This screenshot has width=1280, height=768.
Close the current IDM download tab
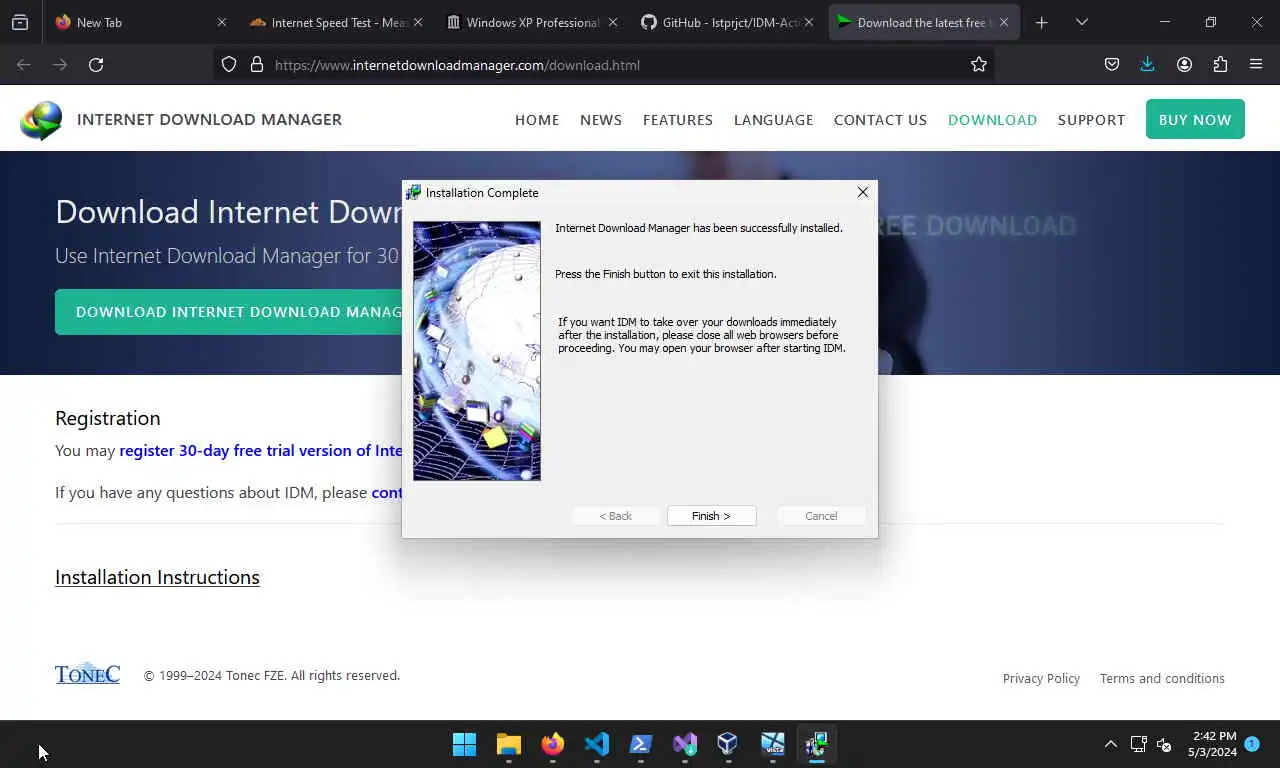coord(1004,22)
